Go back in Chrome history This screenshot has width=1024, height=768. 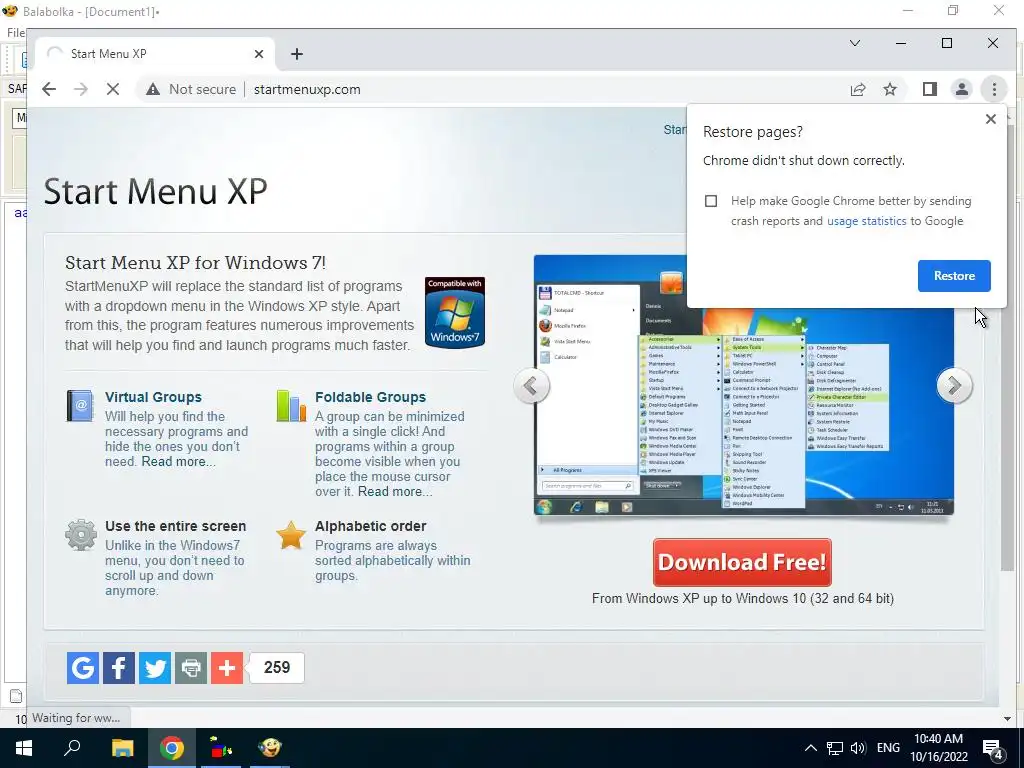(x=49, y=89)
